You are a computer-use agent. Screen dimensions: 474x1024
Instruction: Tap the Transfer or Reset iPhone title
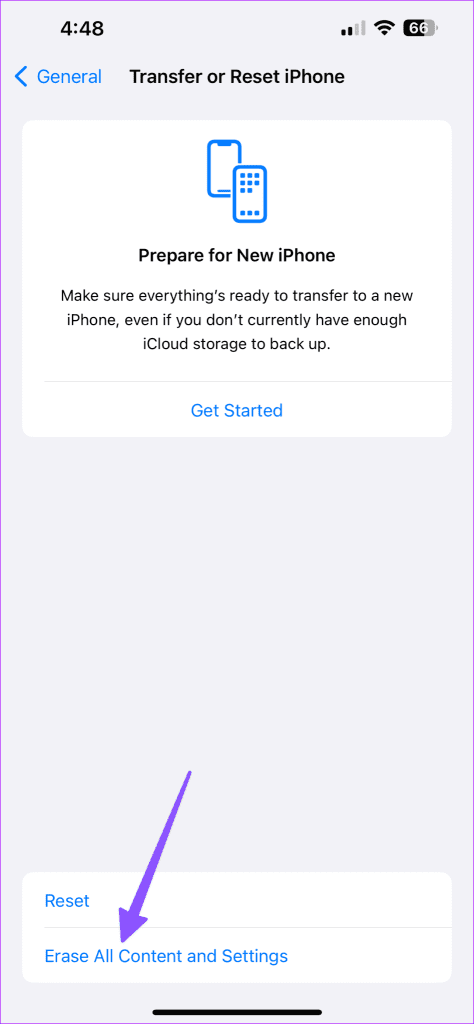[237, 77]
